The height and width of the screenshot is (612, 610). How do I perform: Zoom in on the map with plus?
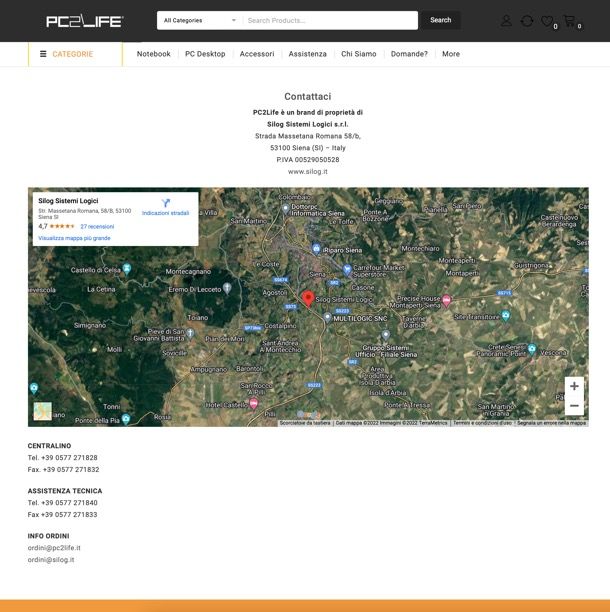[574, 386]
